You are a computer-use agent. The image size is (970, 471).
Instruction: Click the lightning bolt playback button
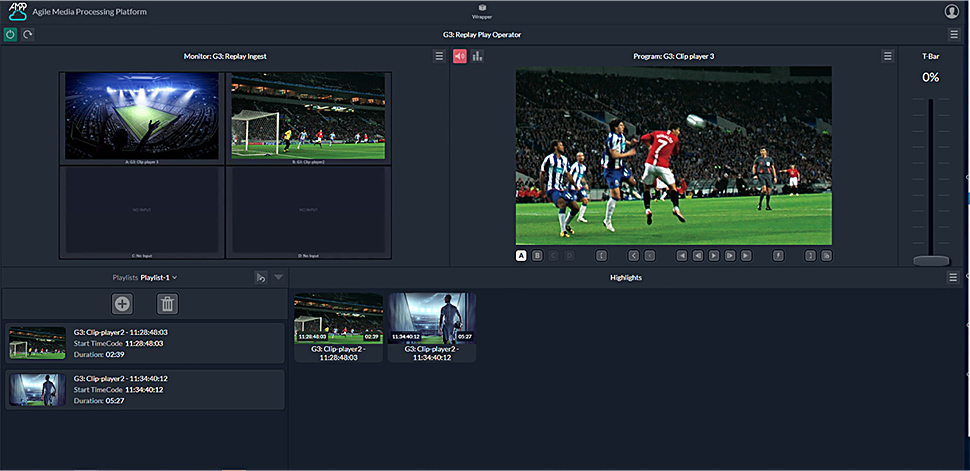pos(778,255)
